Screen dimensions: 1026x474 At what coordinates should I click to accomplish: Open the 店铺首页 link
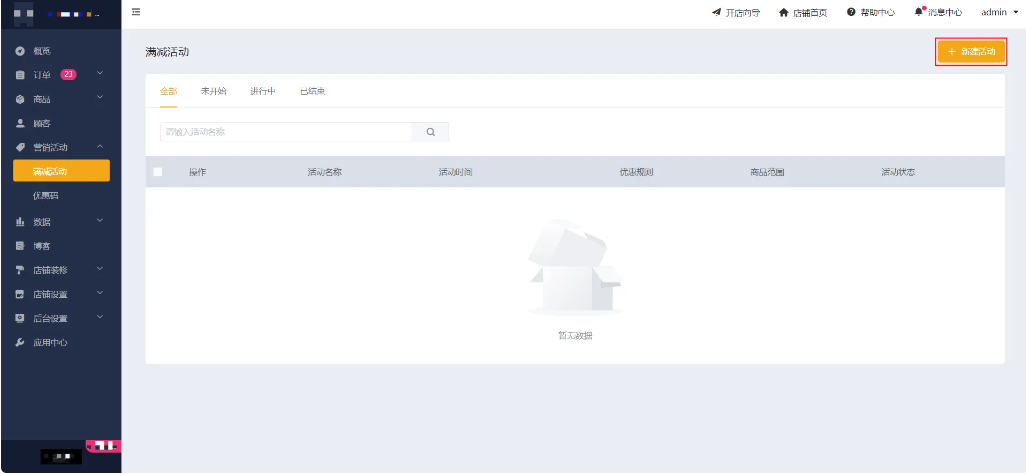[810, 12]
